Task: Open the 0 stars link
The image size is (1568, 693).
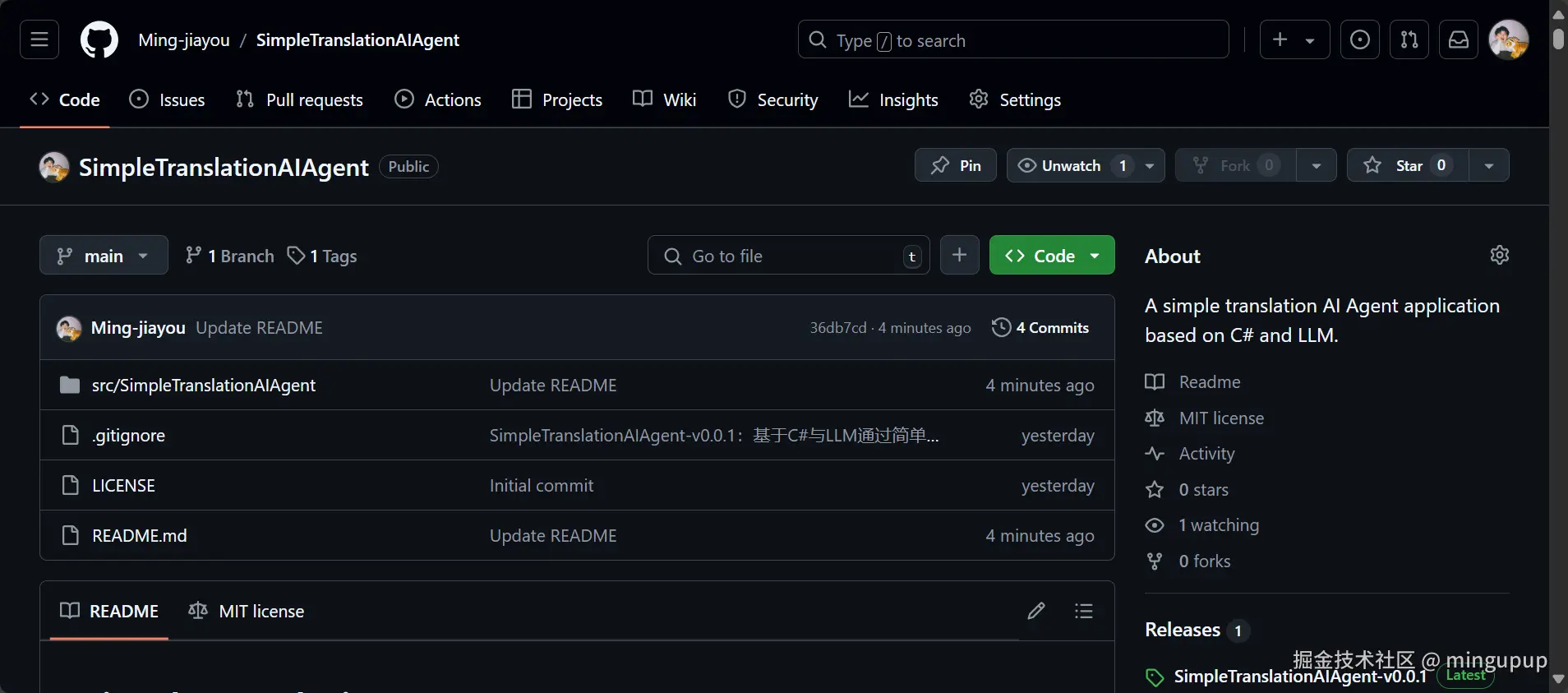Action: (1187, 489)
